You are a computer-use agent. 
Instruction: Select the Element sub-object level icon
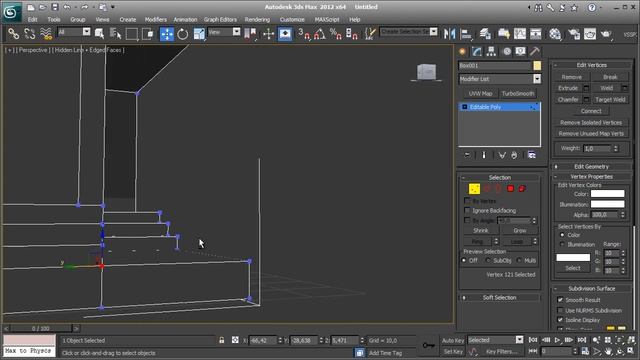[x=522, y=189]
